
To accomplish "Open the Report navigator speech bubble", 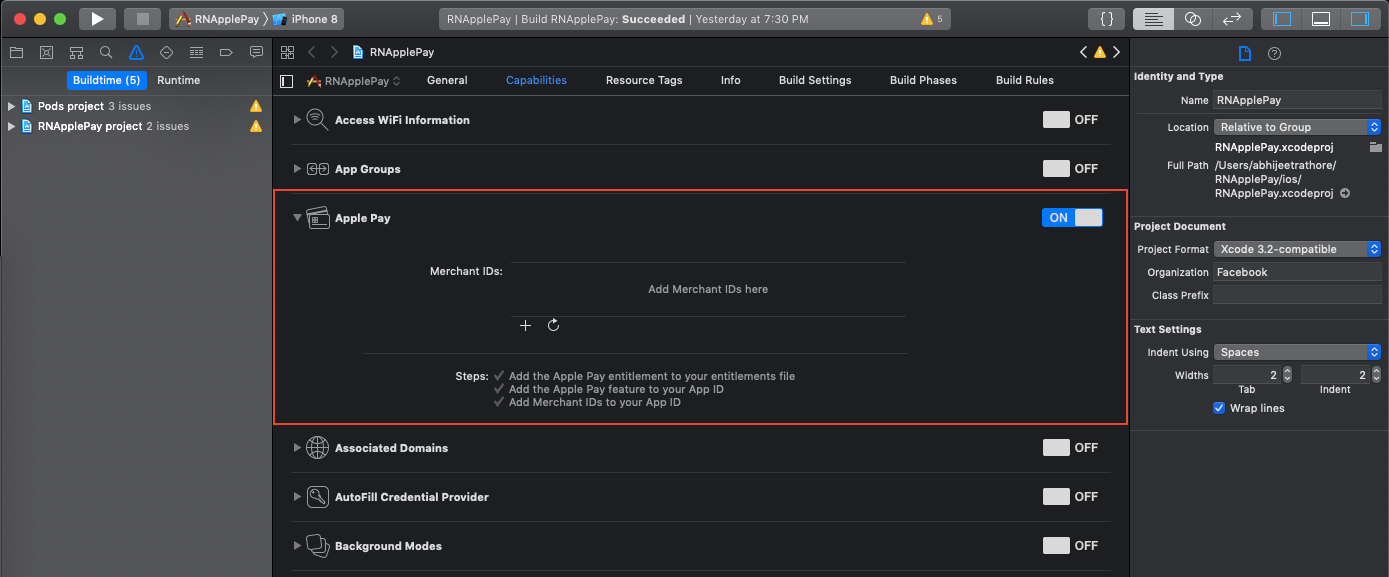I will click(256, 52).
